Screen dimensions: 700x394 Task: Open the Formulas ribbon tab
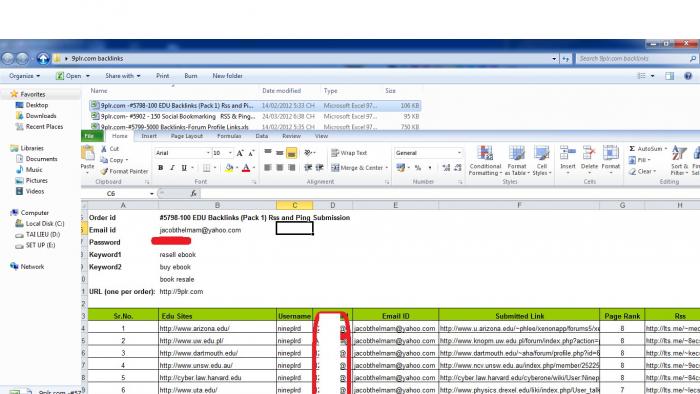(229, 136)
